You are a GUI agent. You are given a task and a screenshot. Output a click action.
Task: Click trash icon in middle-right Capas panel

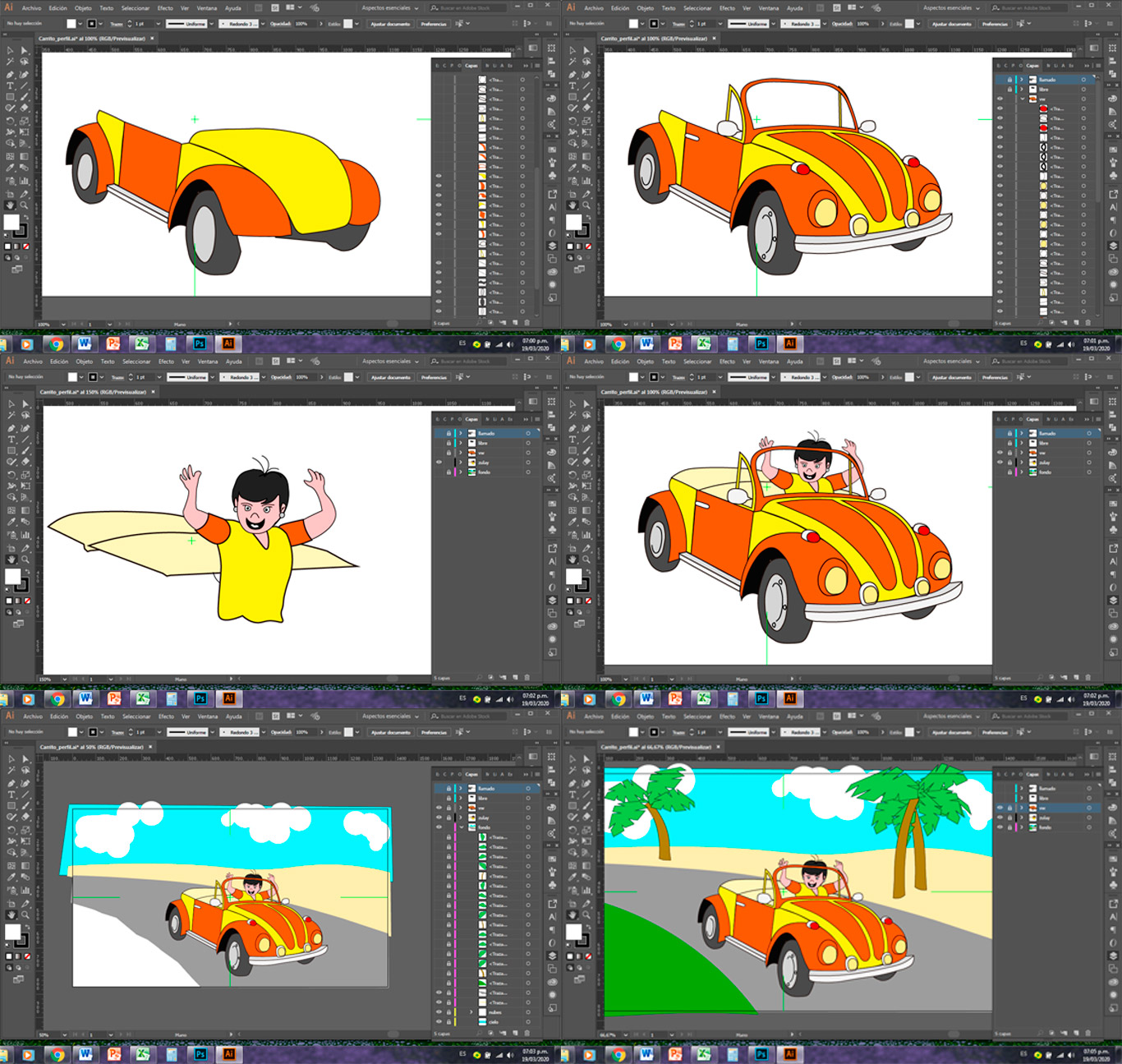point(1088,678)
